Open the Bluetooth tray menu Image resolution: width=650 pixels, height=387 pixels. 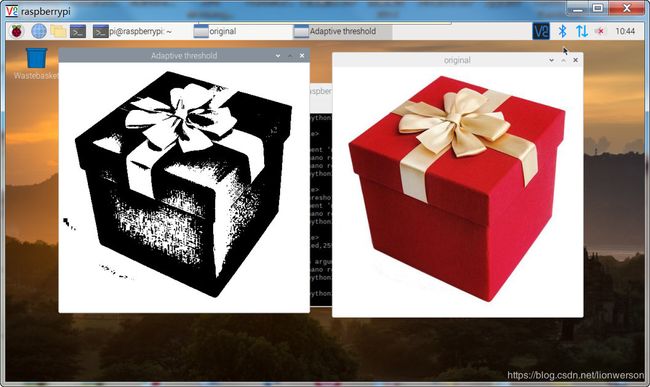[x=562, y=31]
